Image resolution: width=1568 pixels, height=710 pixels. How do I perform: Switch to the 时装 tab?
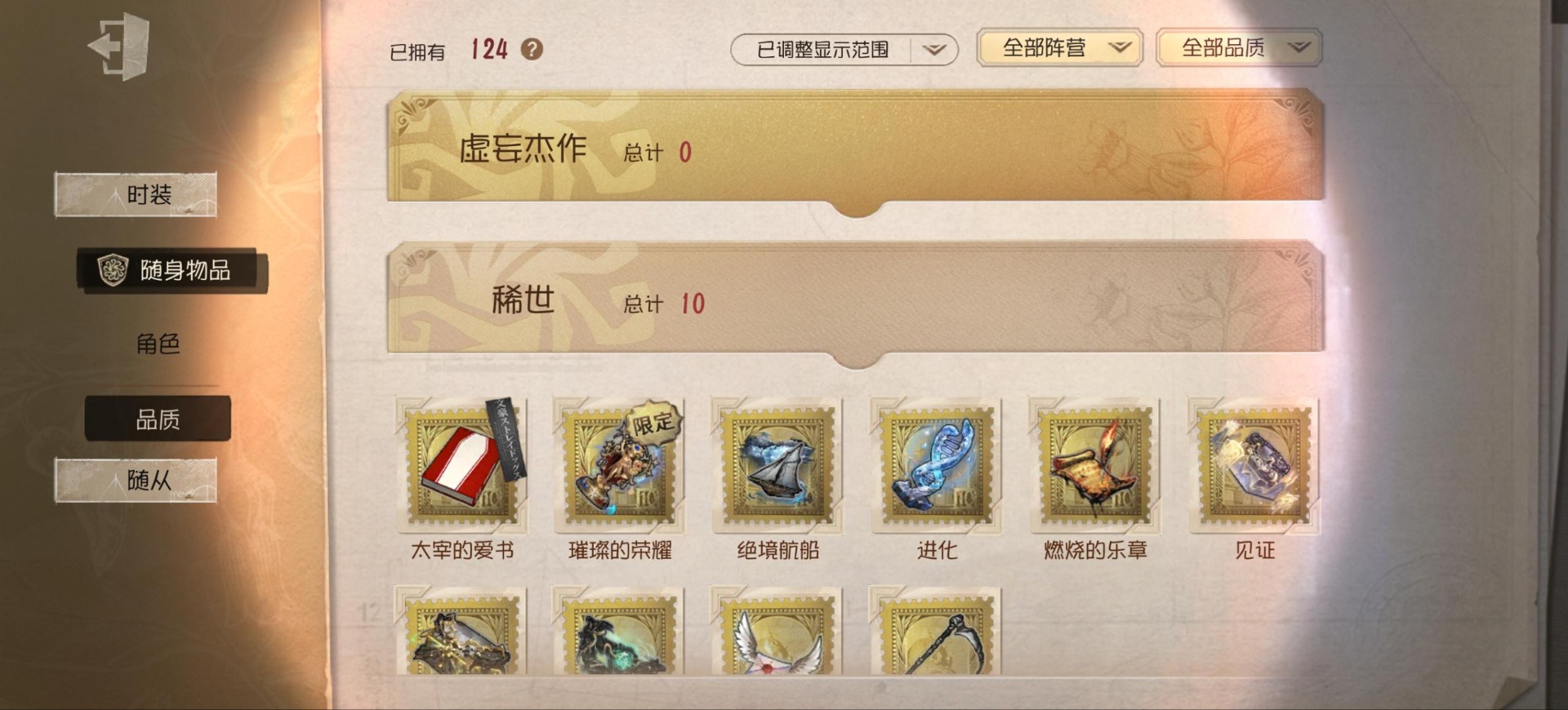tap(136, 194)
